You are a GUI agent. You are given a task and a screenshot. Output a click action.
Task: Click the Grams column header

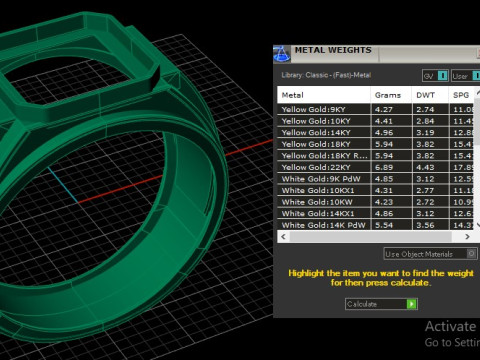coord(391,95)
